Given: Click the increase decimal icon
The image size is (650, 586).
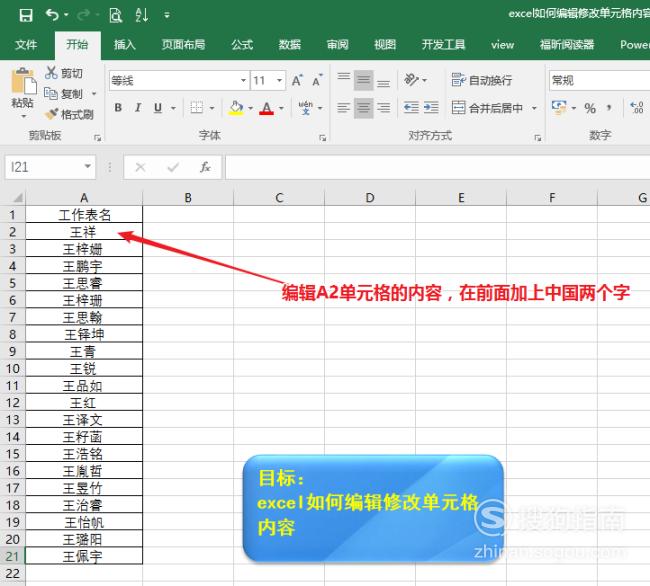Looking at the screenshot, I should coord(637,108).
